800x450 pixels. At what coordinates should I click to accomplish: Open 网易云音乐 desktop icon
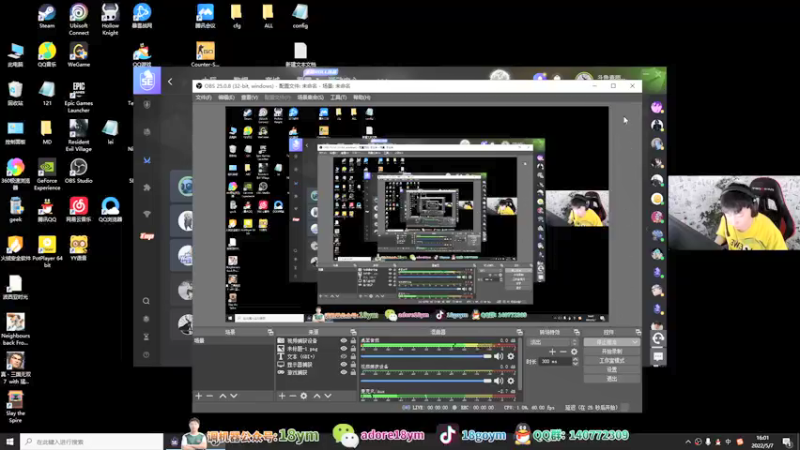click(79, 210)
